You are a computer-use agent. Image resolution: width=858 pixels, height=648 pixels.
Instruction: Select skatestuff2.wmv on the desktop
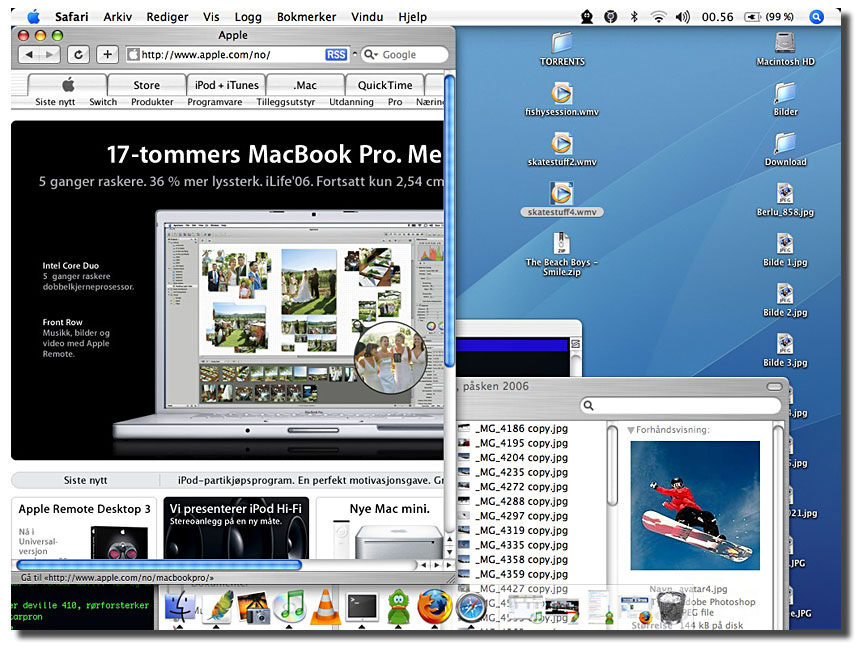(562, 149)
